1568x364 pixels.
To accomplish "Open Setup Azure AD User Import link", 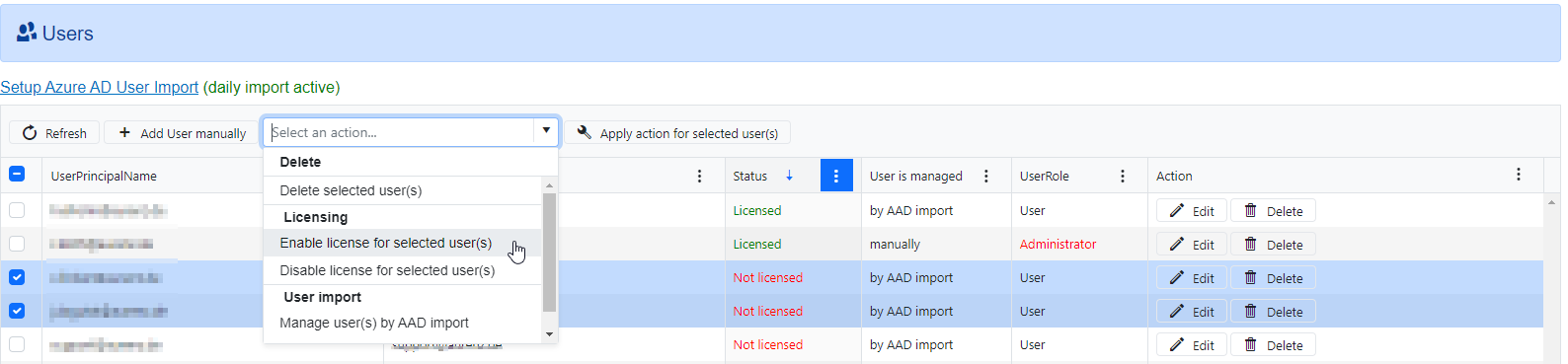I will (x=99, y=87).
